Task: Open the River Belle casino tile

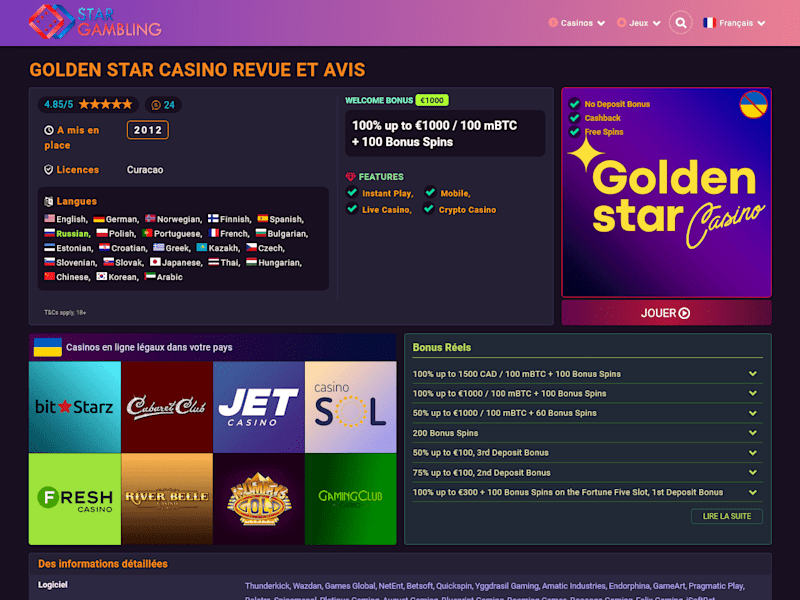Action: (167, 499)
